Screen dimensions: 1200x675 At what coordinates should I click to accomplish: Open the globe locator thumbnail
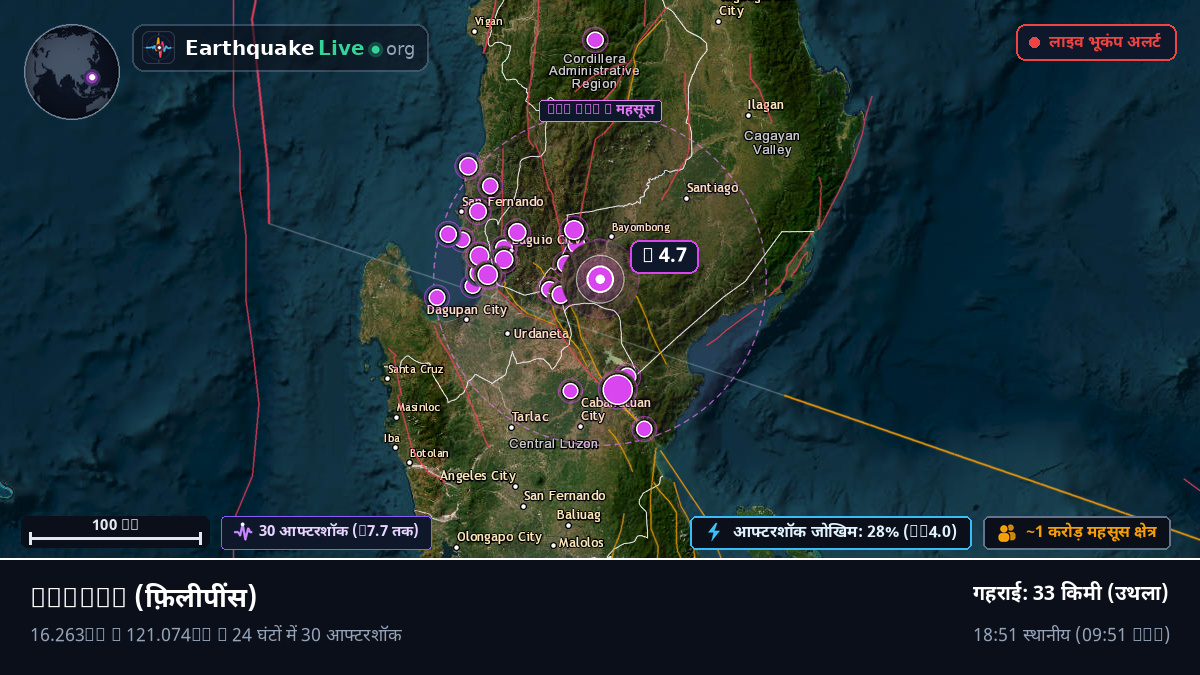pos(72,72)
